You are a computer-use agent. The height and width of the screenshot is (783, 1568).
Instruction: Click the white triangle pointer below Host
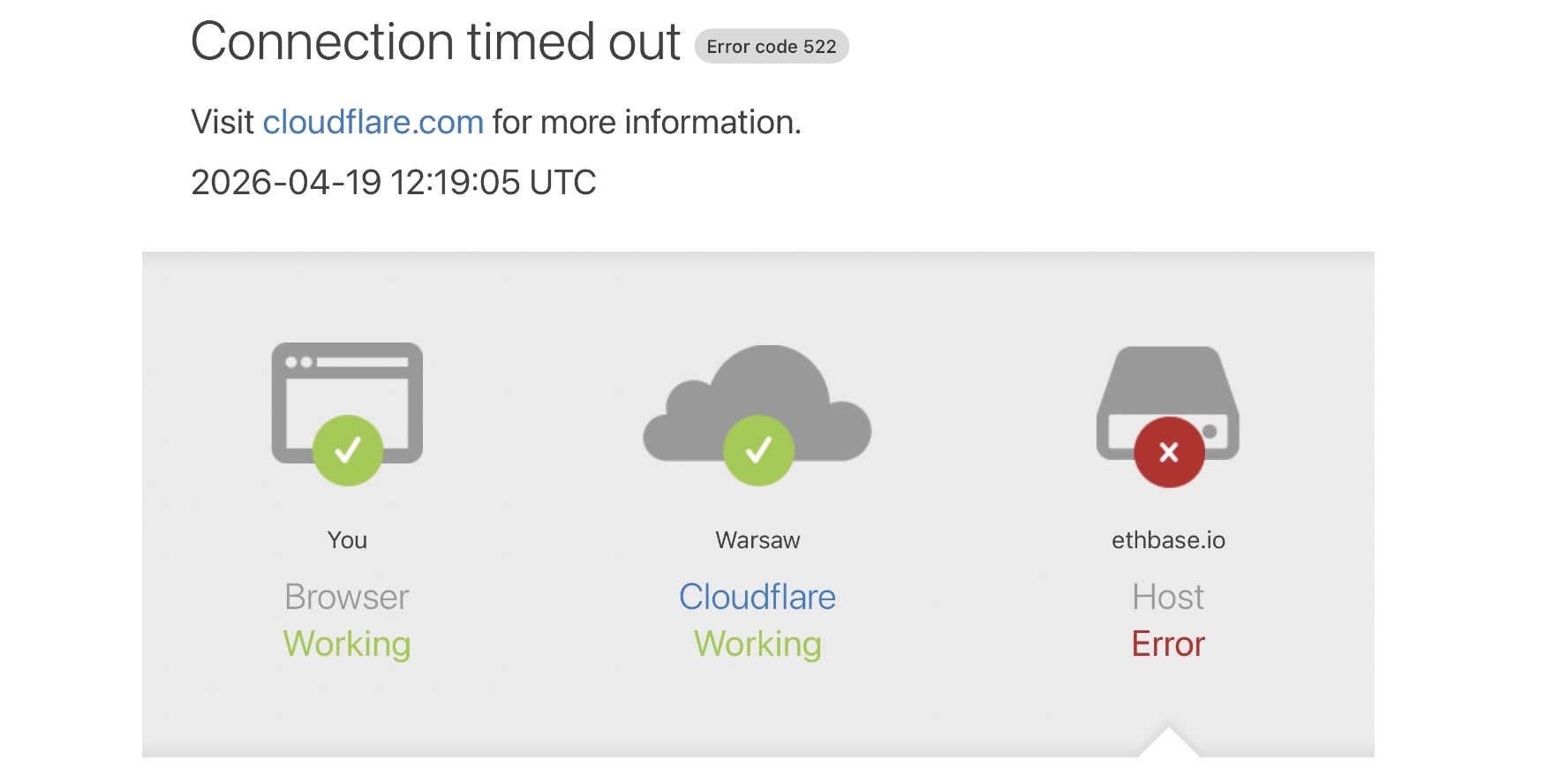(1168, 744)
